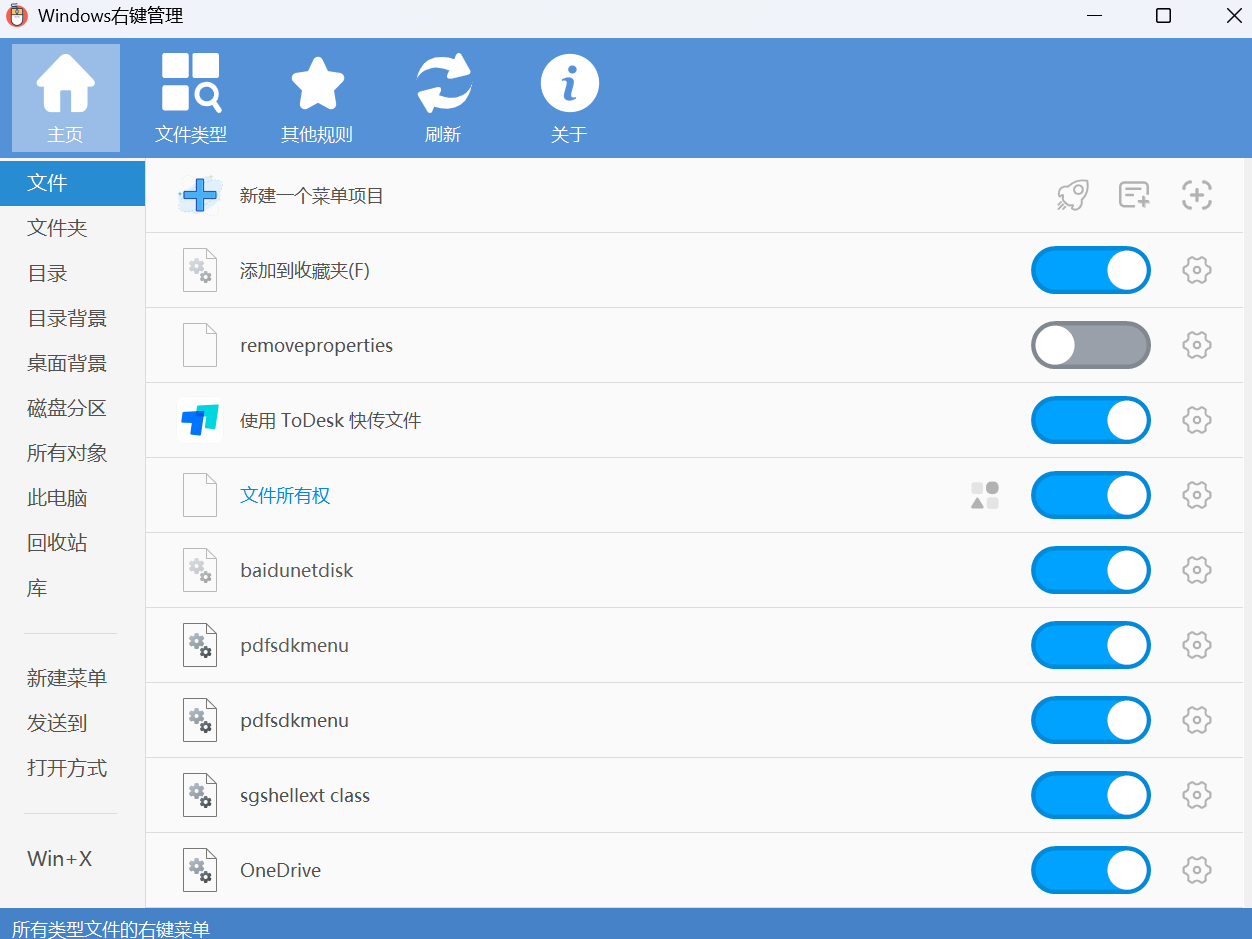Open settings gear for baidunetdisk
Viewport: 1252px width, 939px height.
1197,570
